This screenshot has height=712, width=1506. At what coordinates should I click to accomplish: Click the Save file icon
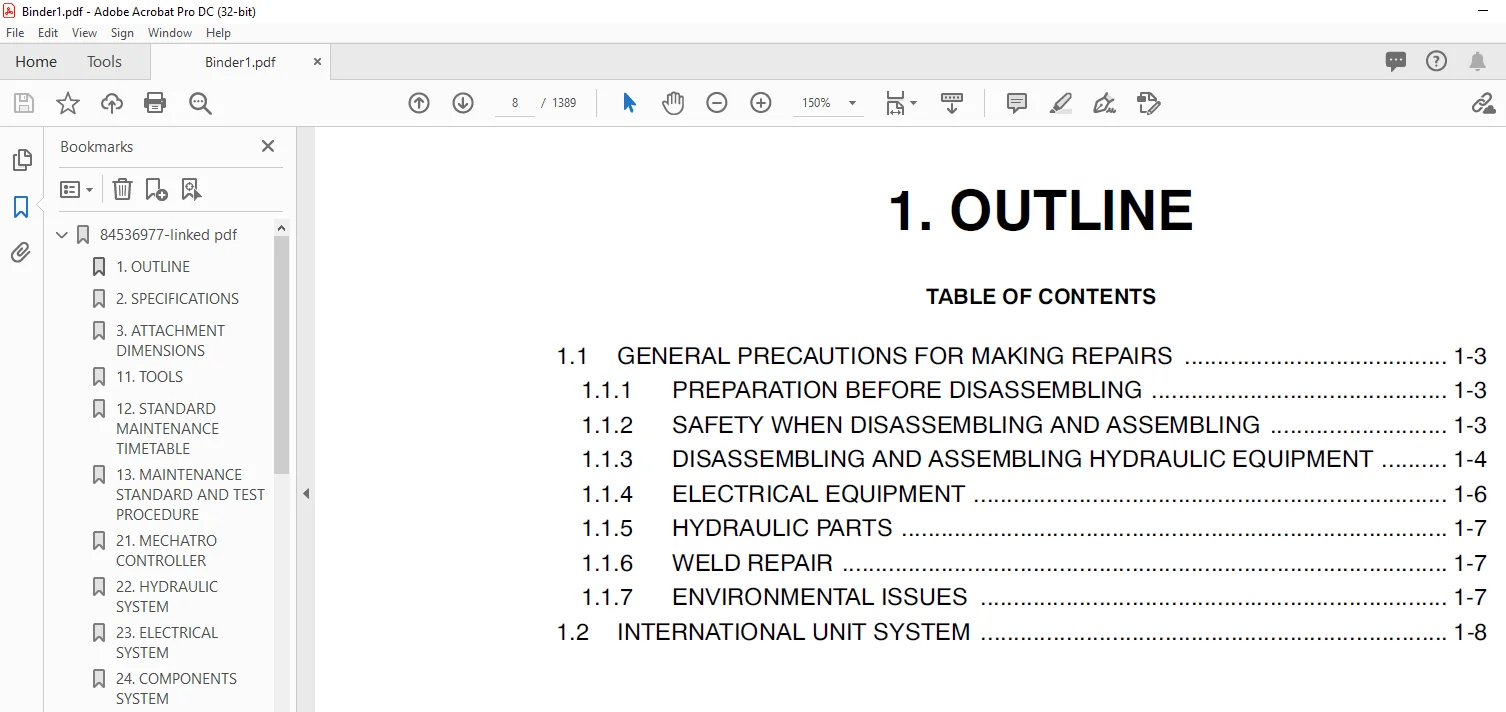[23, 103]
